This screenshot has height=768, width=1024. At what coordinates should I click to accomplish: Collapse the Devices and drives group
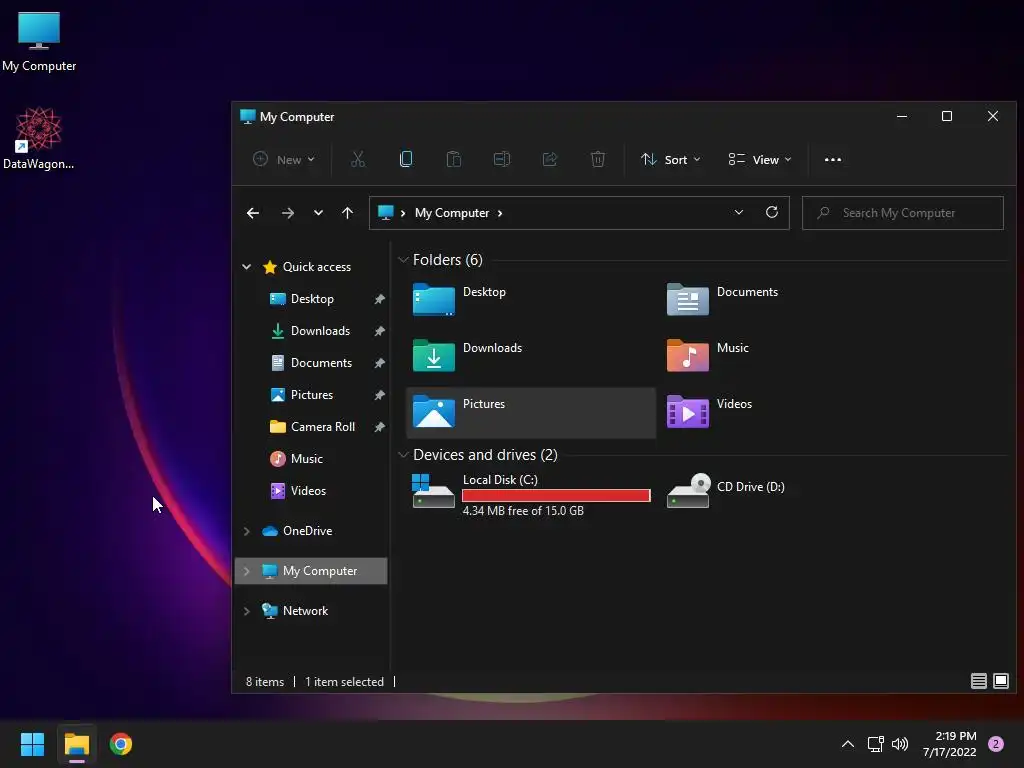(403, 455)
